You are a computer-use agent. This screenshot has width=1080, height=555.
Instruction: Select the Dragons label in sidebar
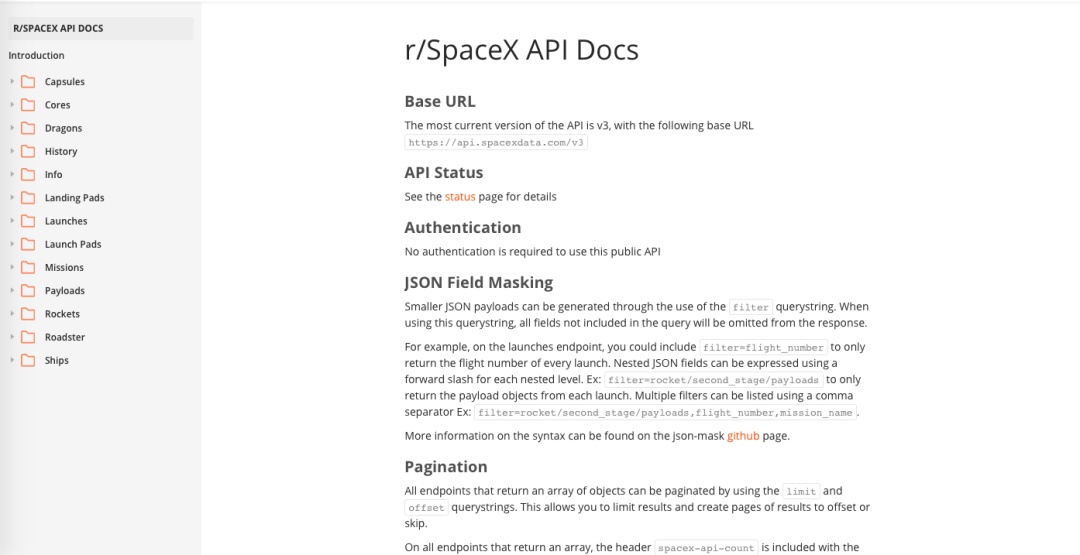tap(63, 128)
